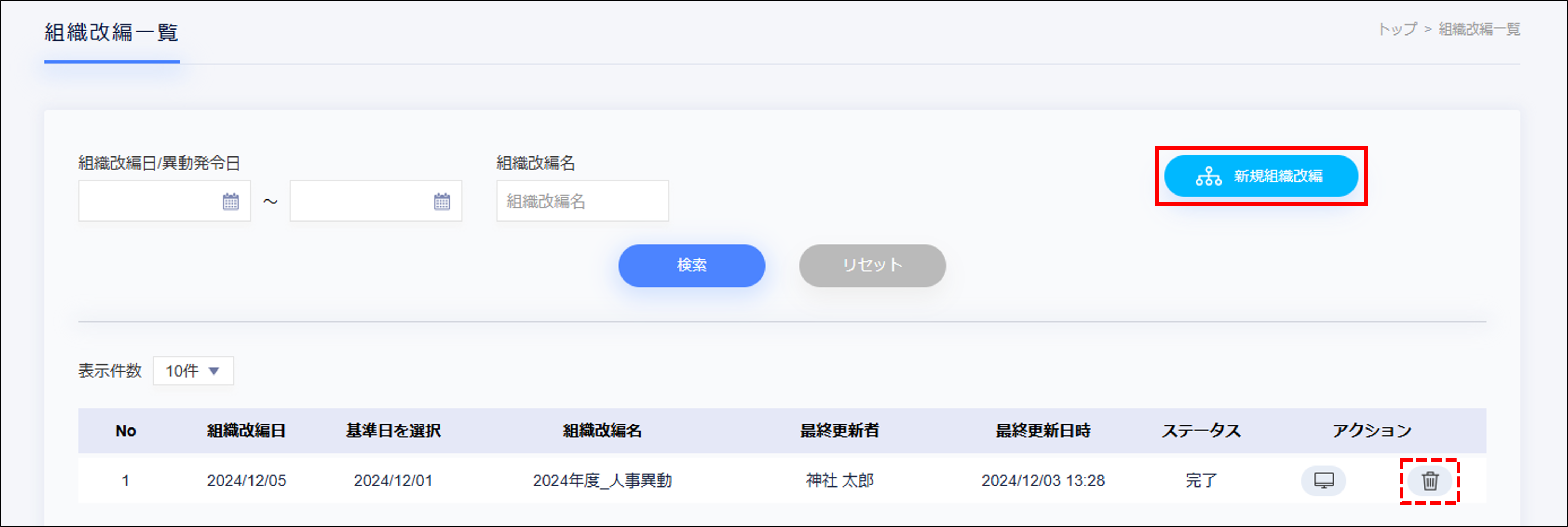Viewport: 1568px width, 527px height.
Task: Click 組織改編一覧 in the breadcrumb
Action: [1479, 29]
